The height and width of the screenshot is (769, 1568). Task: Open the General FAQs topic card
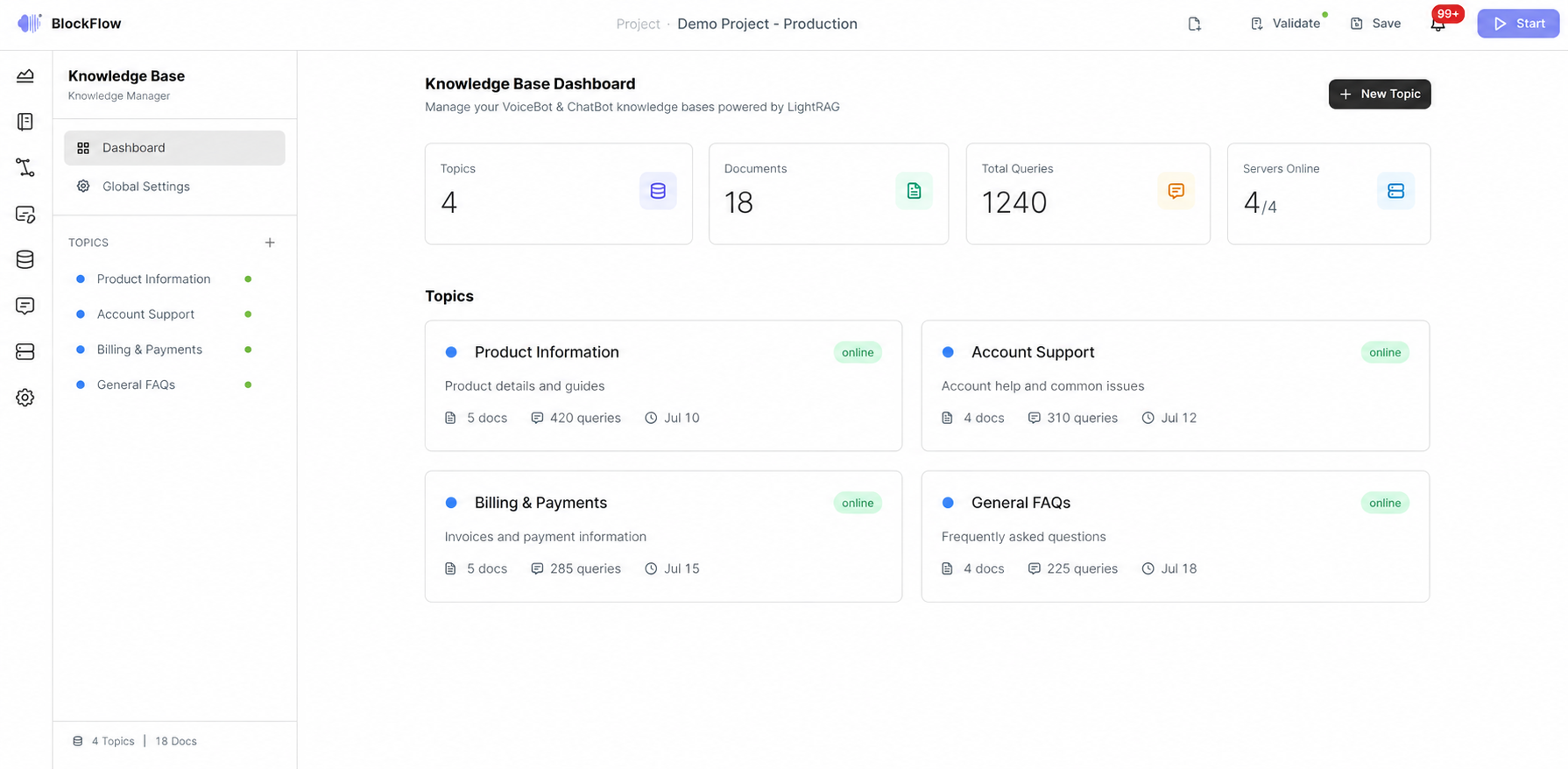(1176, 536)
